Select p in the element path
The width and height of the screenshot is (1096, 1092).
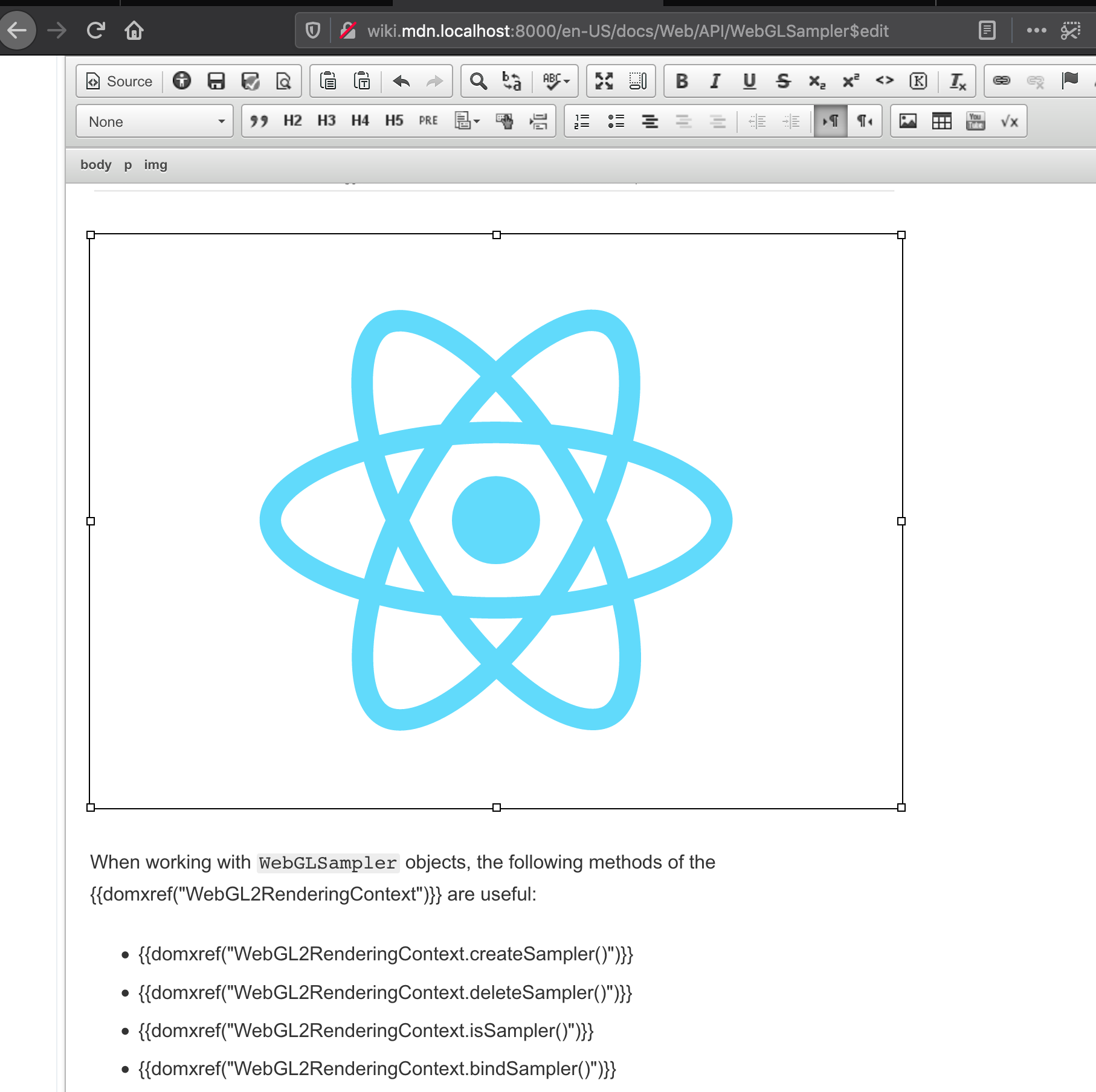(x=127, y=164)
